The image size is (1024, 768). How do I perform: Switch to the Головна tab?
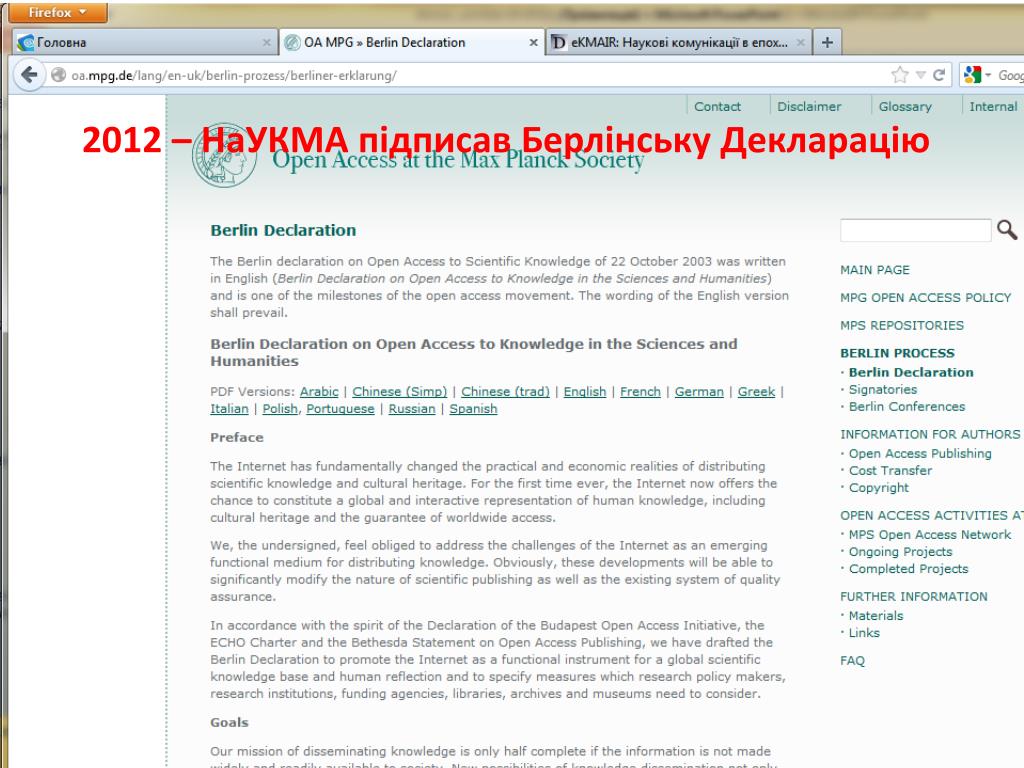(x=144, y=42)
